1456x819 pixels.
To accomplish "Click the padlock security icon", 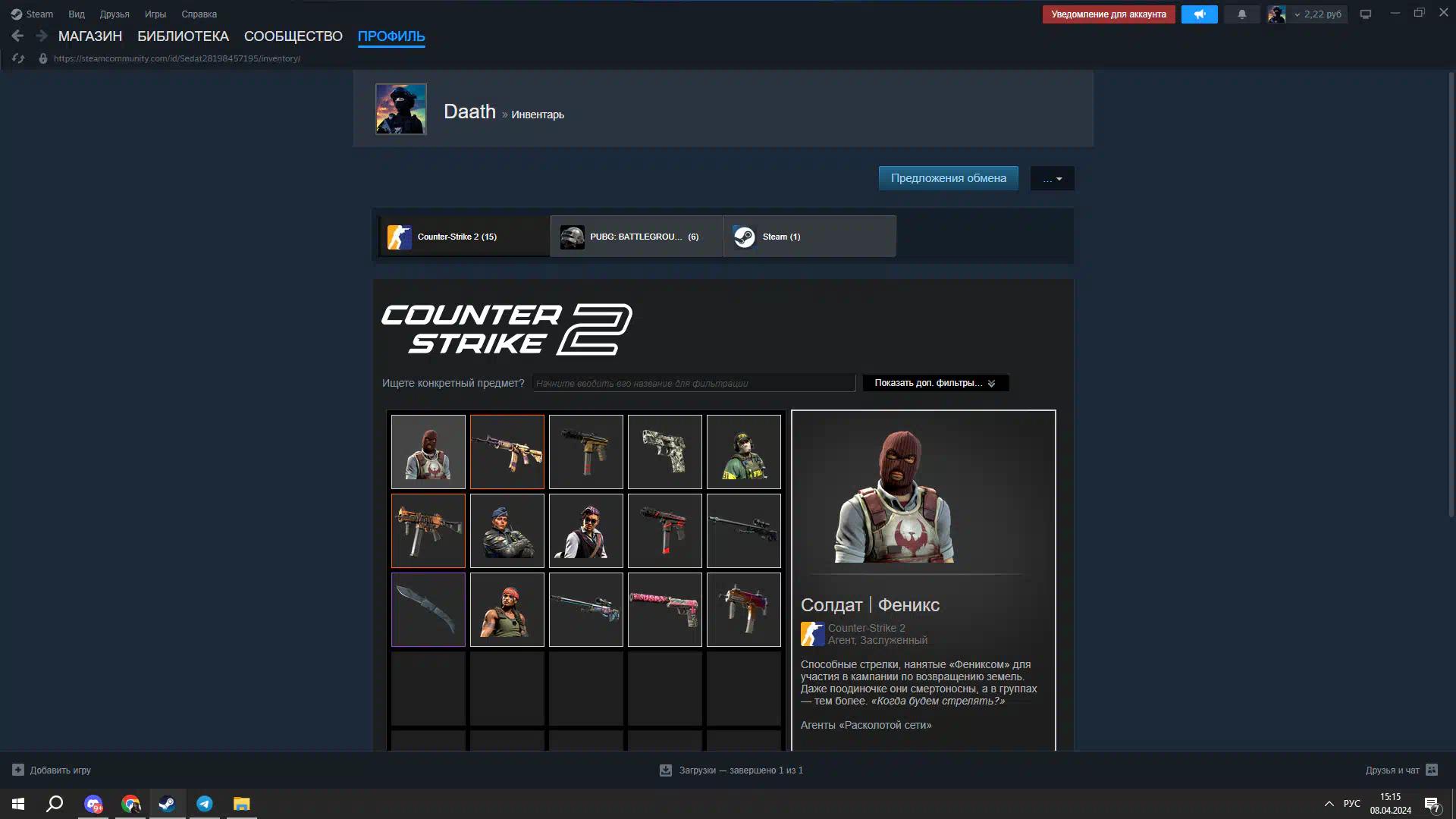I will 43,58.
